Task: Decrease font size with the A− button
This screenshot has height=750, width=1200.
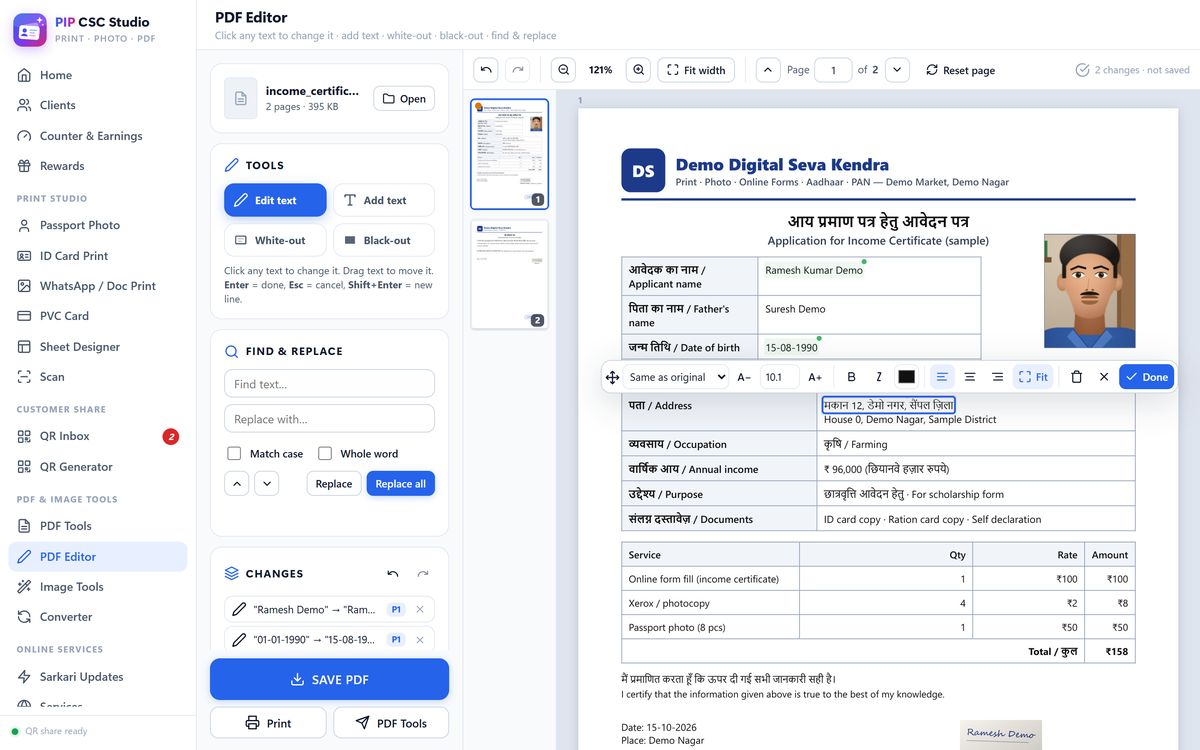Action: [x=744, y=377]
